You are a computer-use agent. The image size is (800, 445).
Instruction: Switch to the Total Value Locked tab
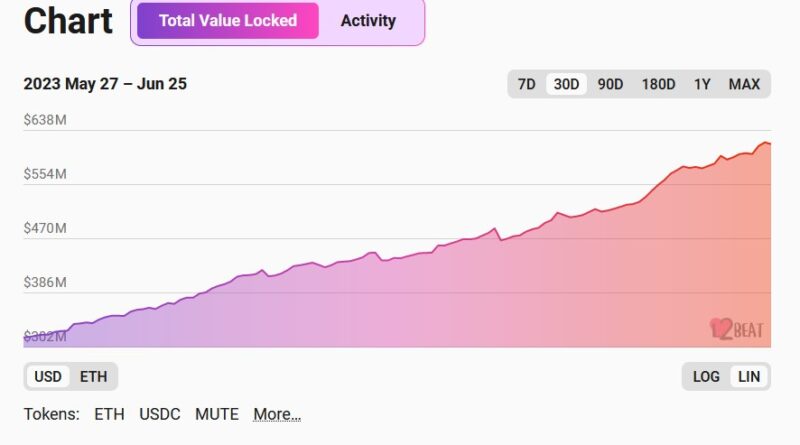(x=228, y=21)
